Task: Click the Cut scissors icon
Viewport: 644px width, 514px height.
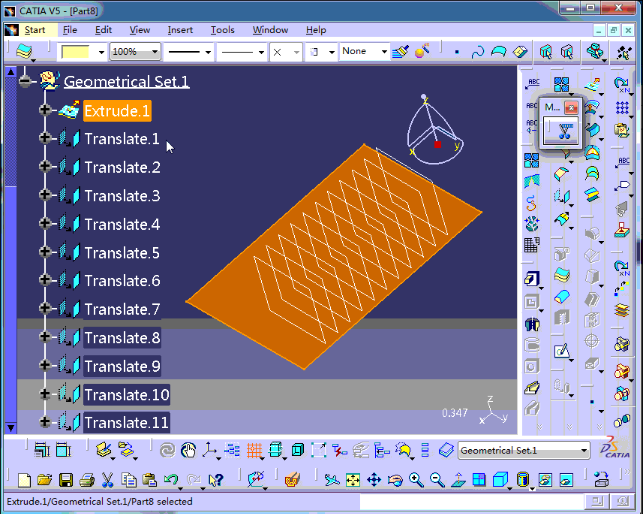Action: point(108,481)
